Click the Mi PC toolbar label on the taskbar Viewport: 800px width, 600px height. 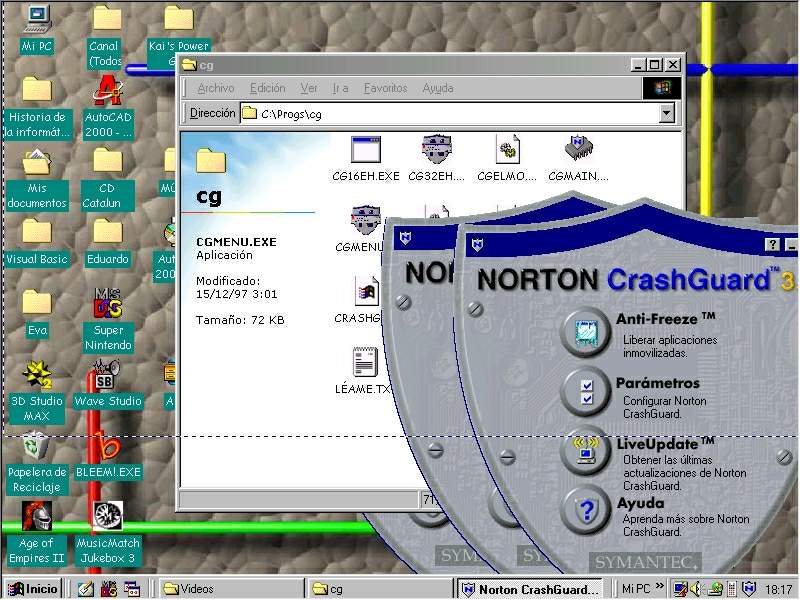click(x=636, y=589)
